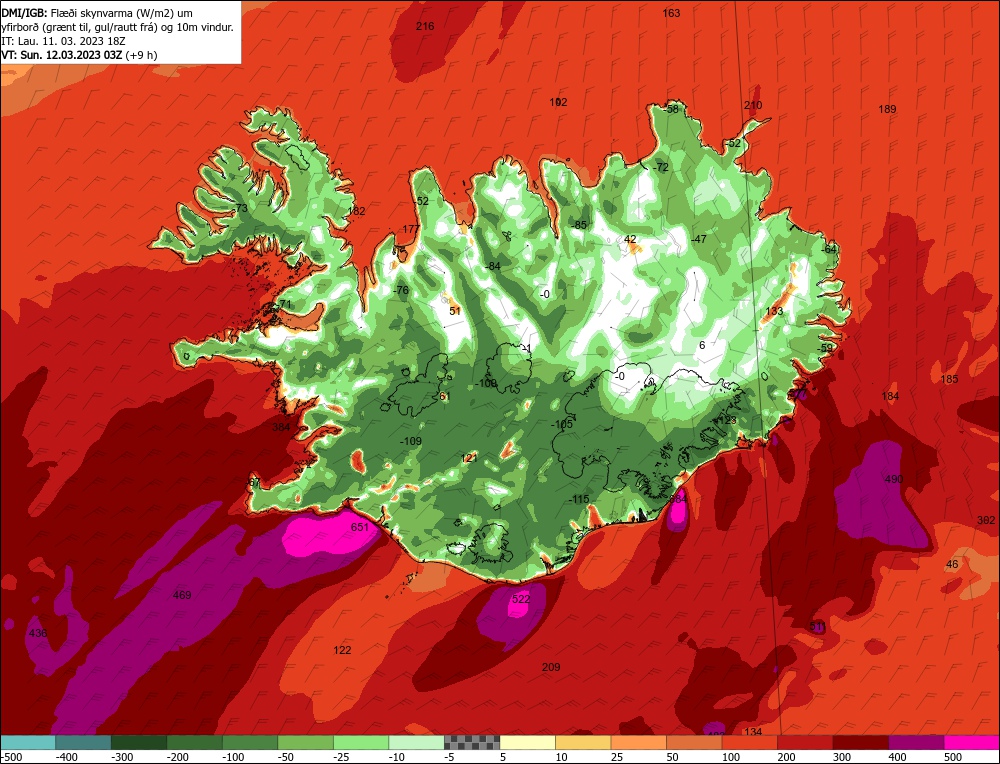Click the value 51 in northwest Iceland
The image size is (1000, 764).
455,311
